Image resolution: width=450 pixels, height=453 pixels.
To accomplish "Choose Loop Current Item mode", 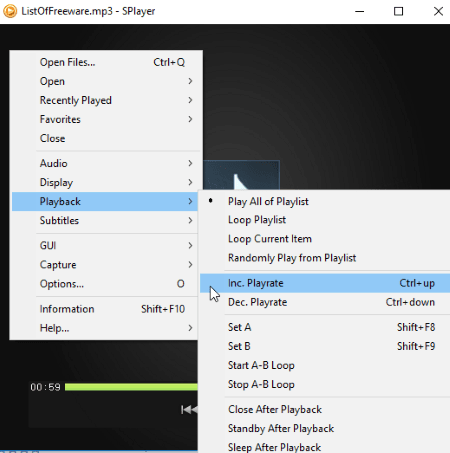I will [x=325, y=239].
